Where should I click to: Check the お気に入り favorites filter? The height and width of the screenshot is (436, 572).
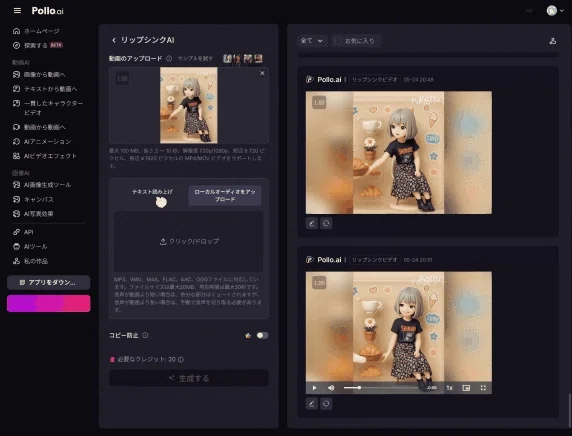(355, 41)
